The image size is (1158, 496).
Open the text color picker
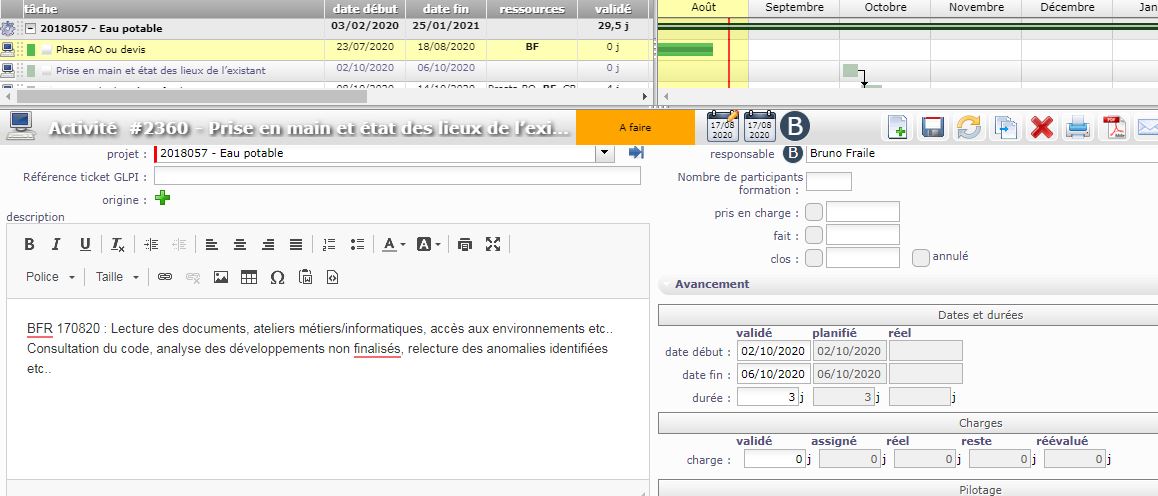(x=390, y=244)
